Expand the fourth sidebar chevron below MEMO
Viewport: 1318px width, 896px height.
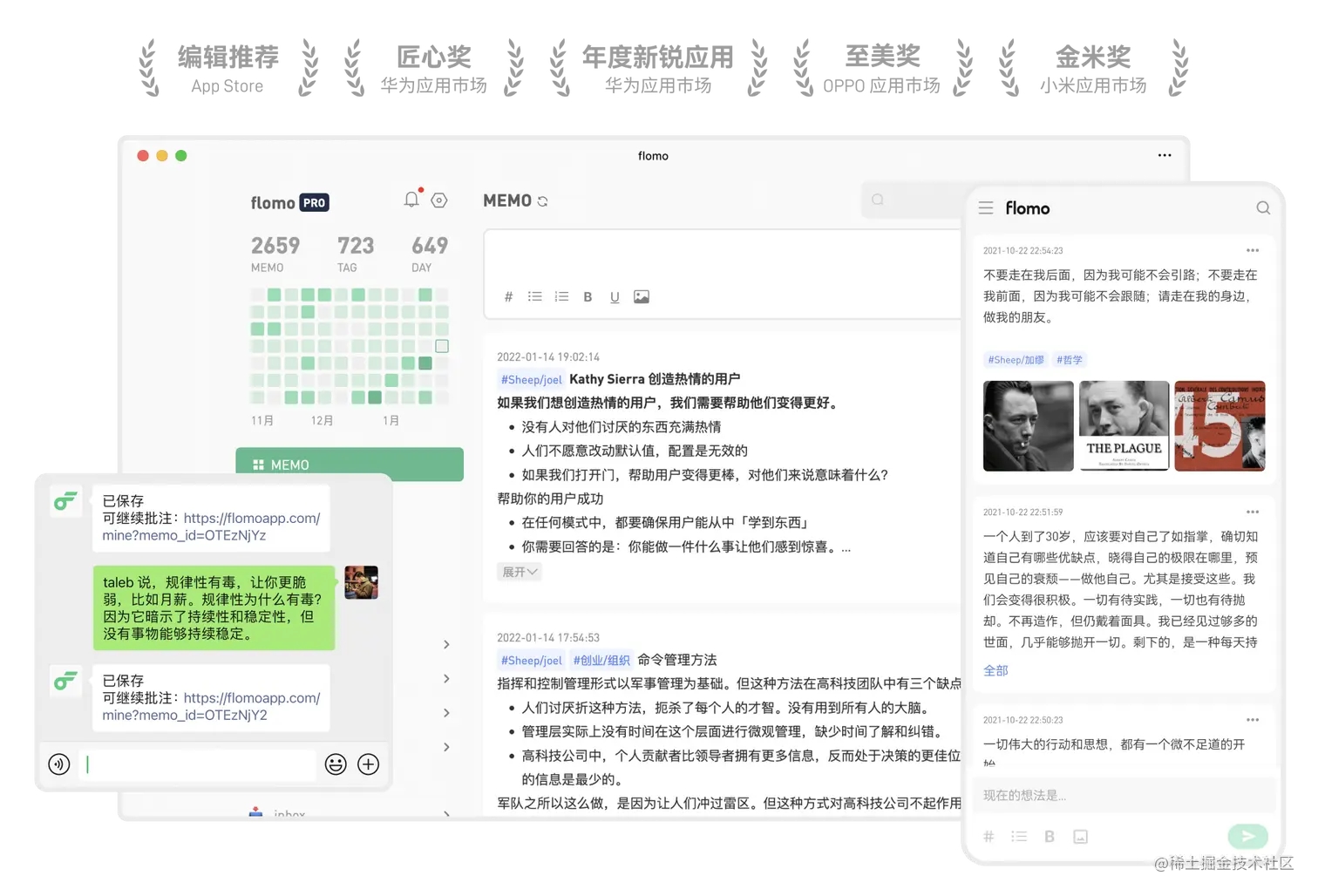click(446, 747)
